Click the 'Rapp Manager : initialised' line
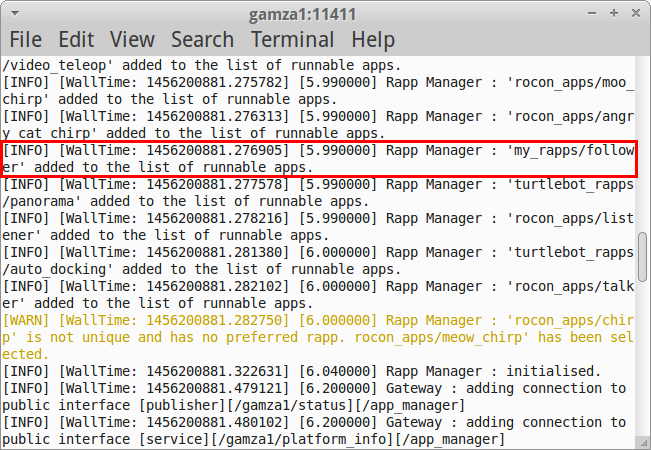 (300, 371)
